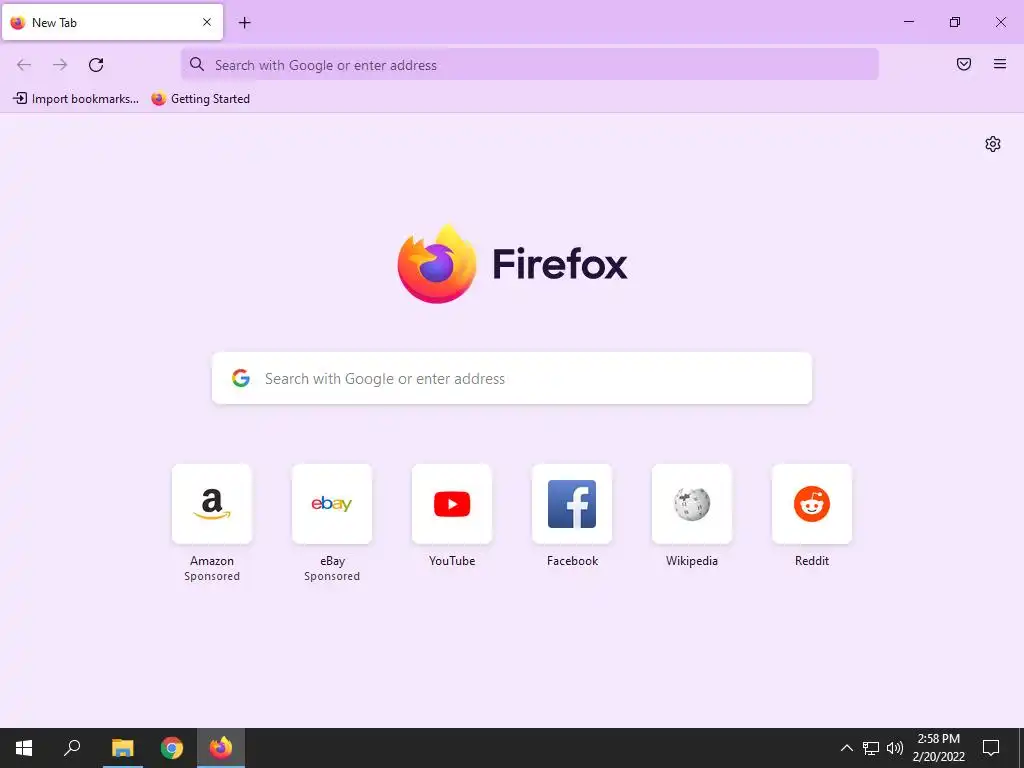The height and width of the screenshot is (768, 1024).
Task: Open the Windows notification center
Action: coord(991,748)
